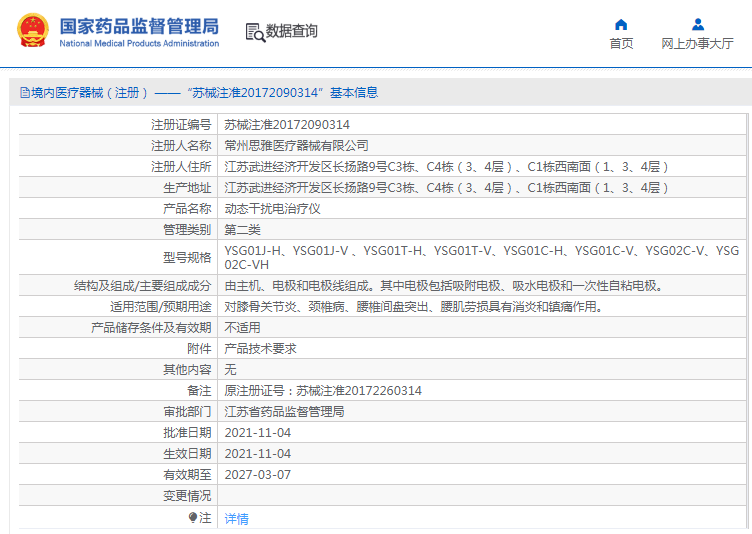
Task: Click registration number 苏械注准20172090314 in table
Action: [287, 125]
